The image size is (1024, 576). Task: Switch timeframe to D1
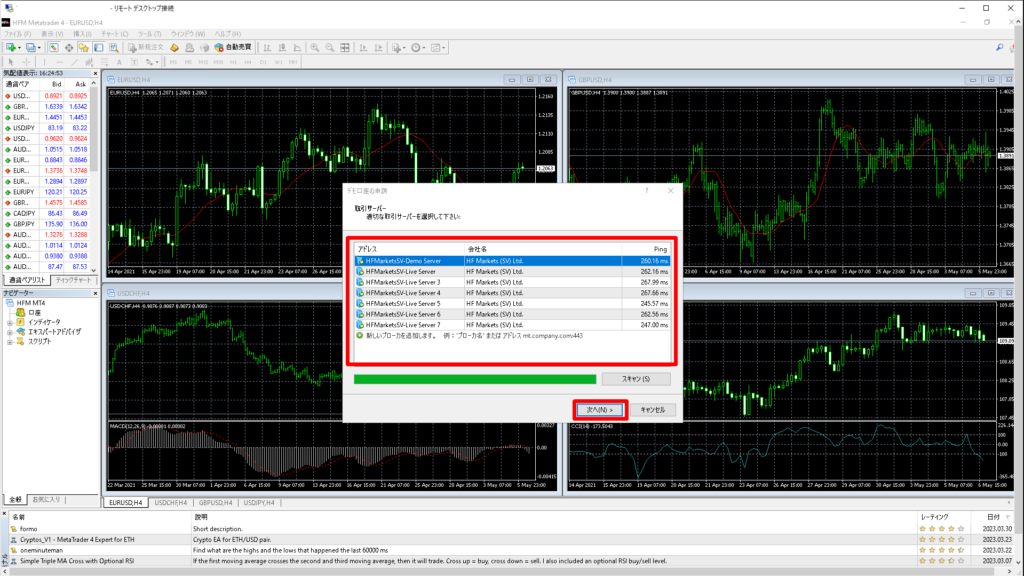263,62
